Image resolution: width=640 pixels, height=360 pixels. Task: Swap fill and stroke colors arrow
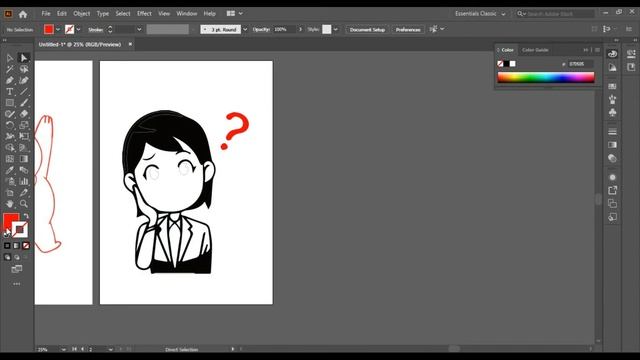pyautogui.click(x=26, y=216)
